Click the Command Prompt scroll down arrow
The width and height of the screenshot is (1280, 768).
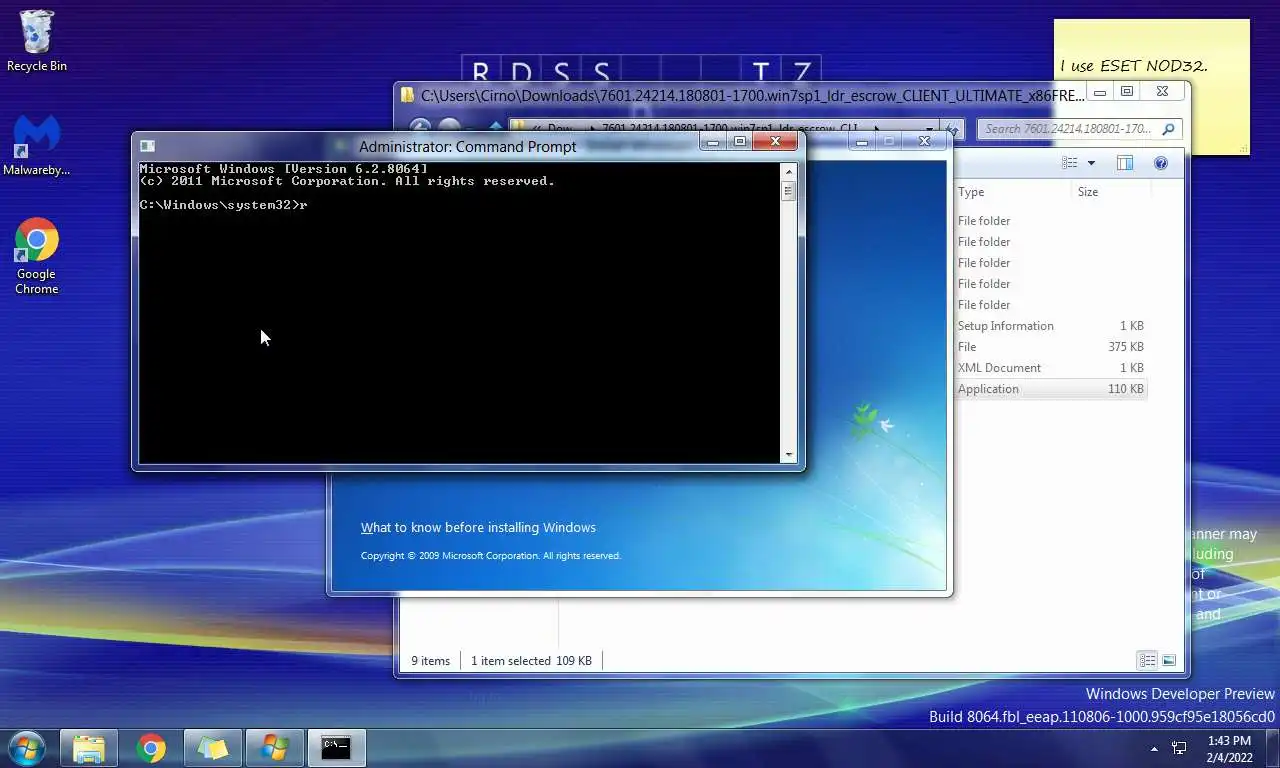coord(788,455)
